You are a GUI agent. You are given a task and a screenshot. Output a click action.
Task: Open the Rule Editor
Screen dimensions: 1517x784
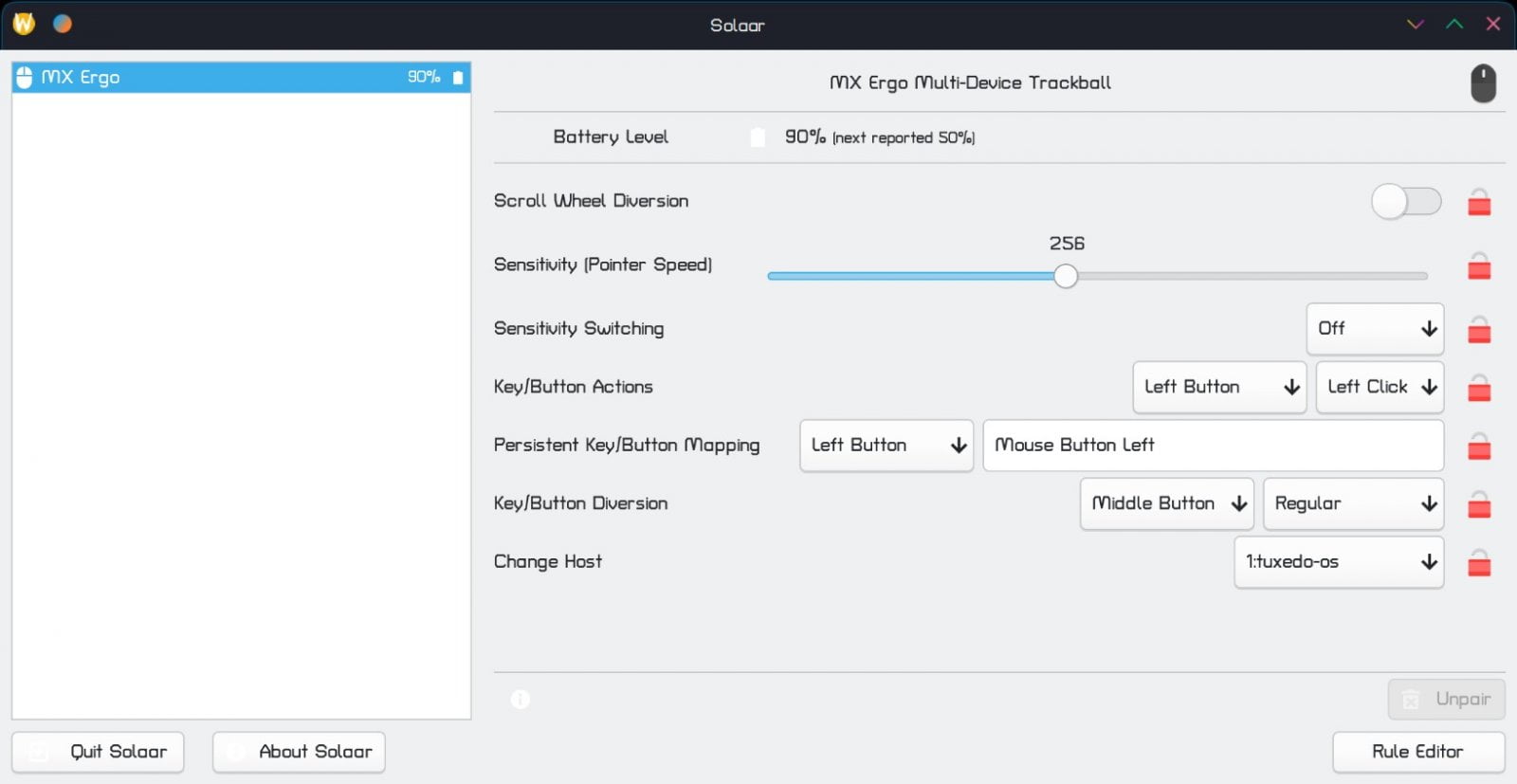[1417, 752]
